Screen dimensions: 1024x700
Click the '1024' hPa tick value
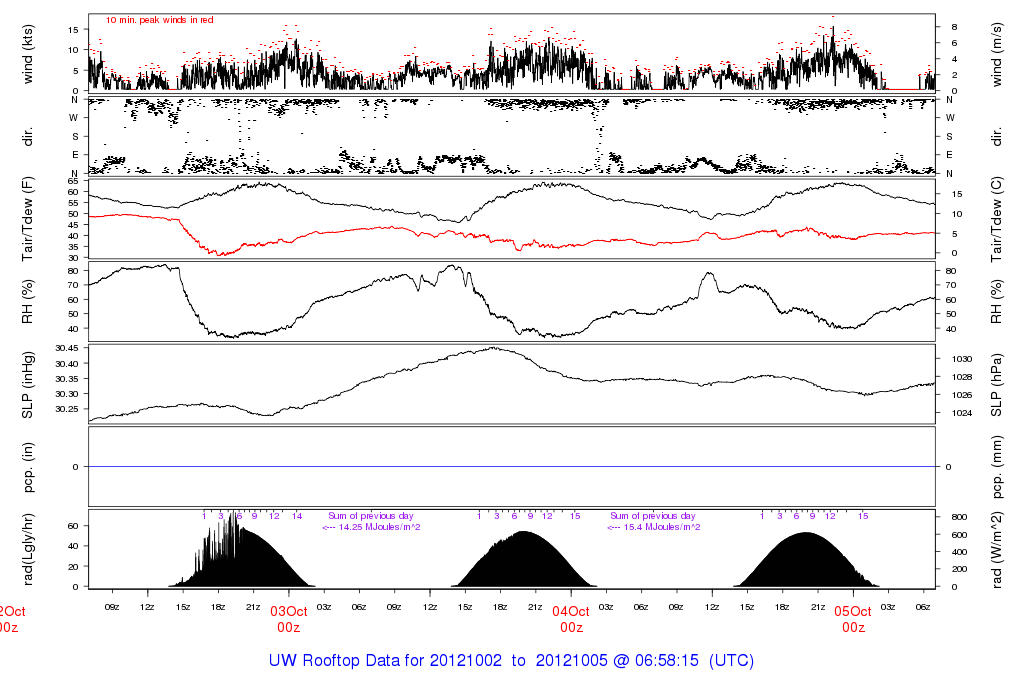962,413
